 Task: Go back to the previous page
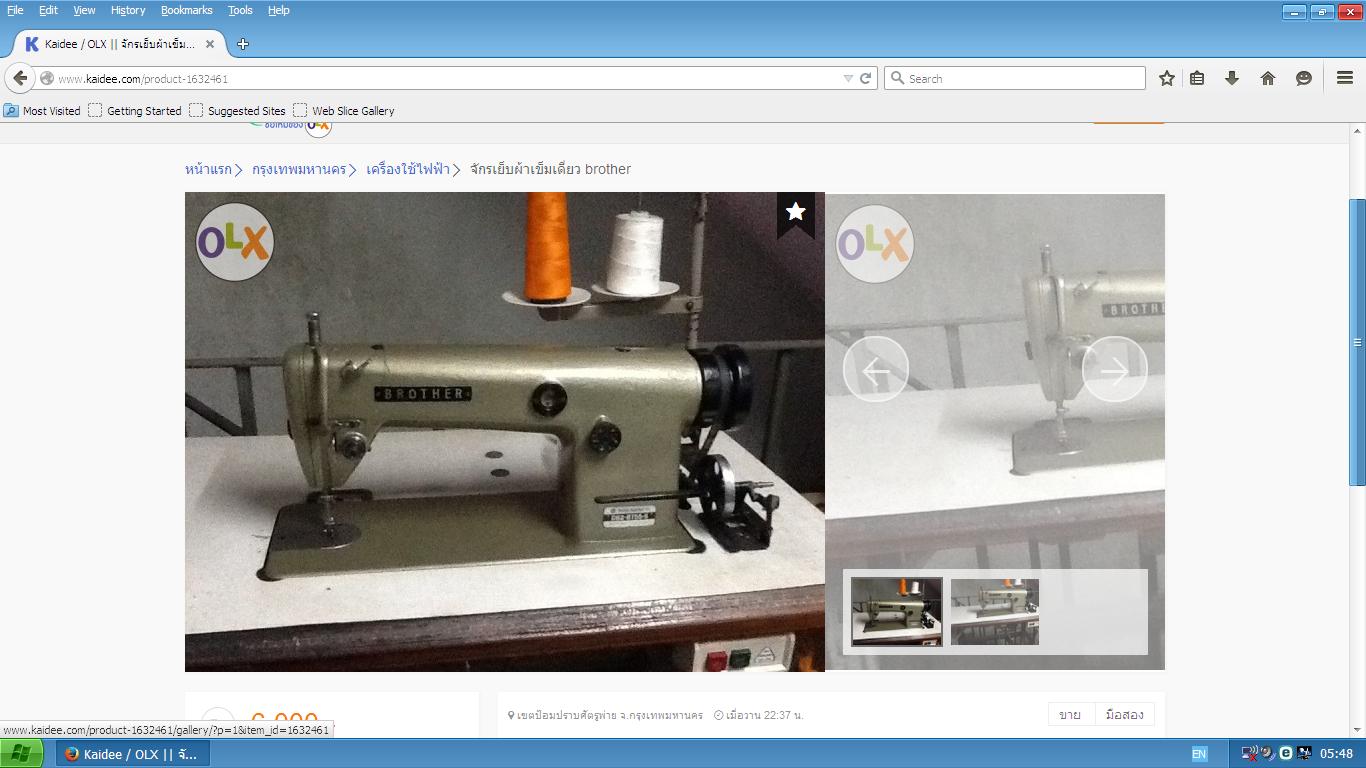point(20,78)
